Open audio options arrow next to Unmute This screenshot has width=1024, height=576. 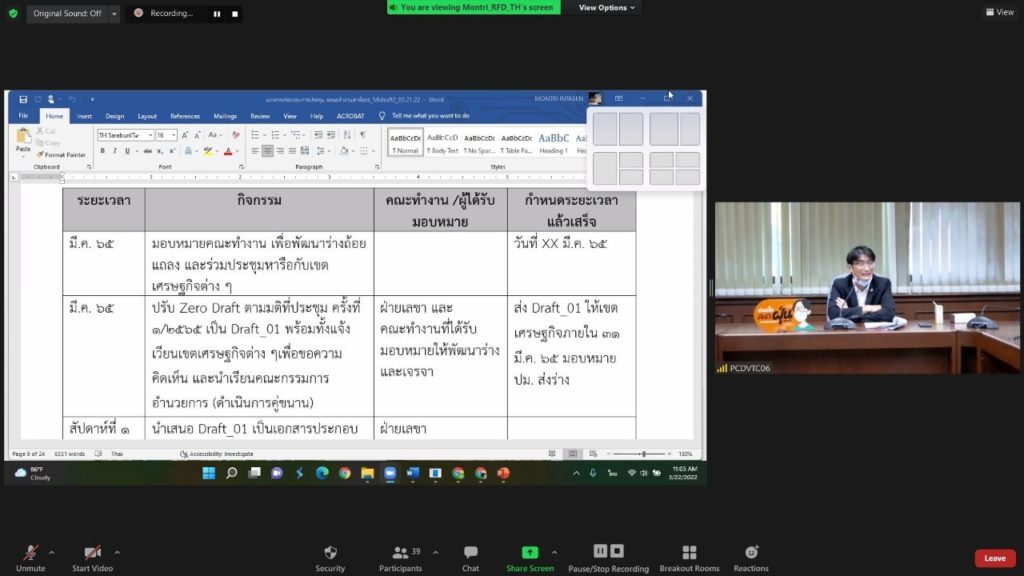[52, 553]
